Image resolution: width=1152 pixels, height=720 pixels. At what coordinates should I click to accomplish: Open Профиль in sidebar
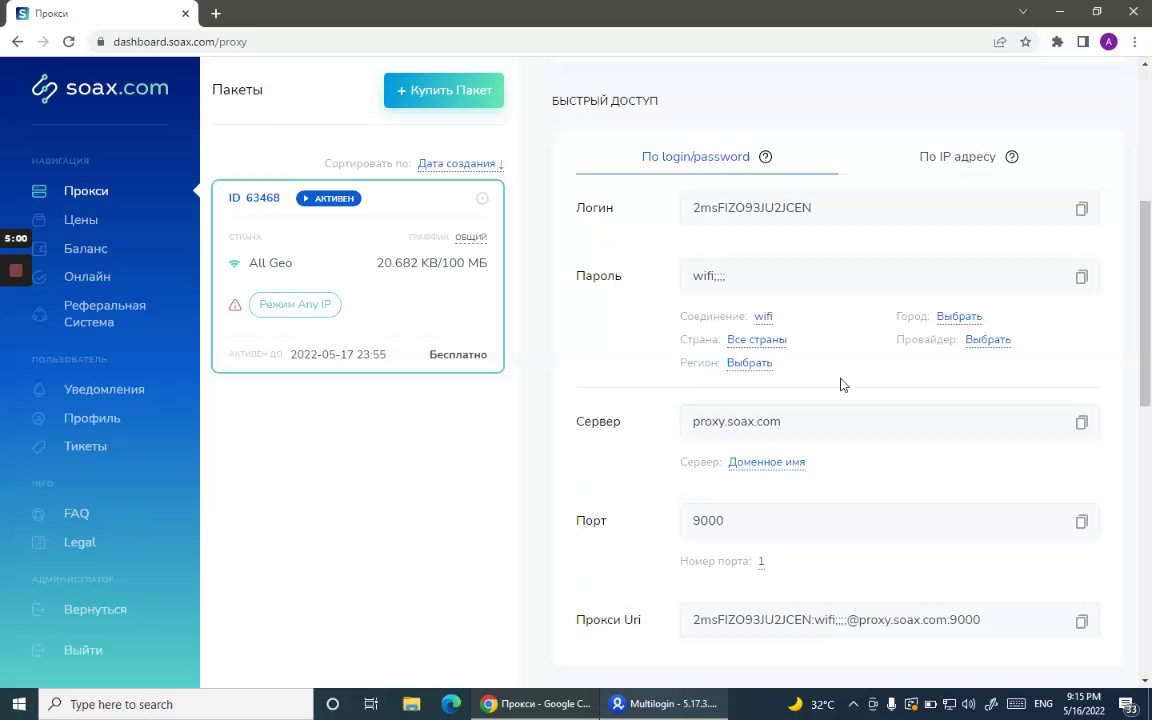[x=92, y=418]
